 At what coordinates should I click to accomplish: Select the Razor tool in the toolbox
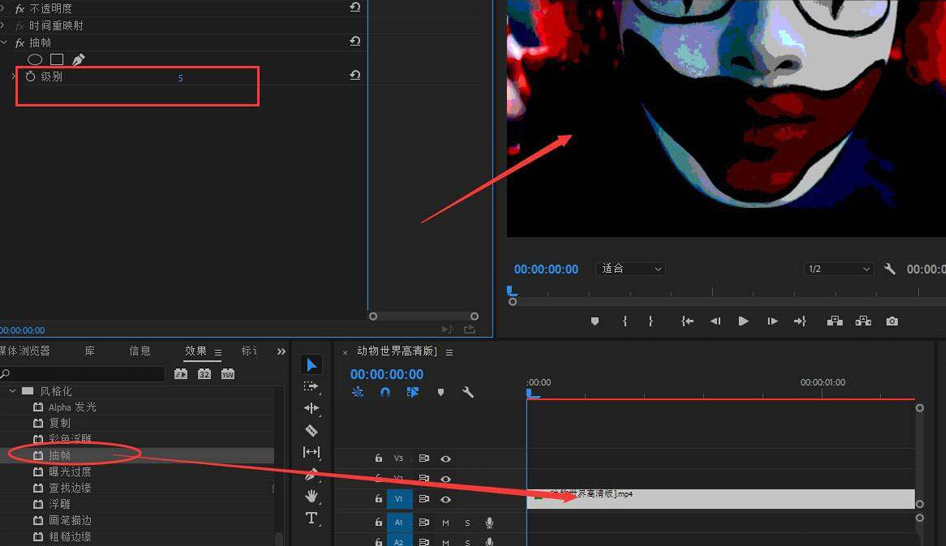[311, 430]
